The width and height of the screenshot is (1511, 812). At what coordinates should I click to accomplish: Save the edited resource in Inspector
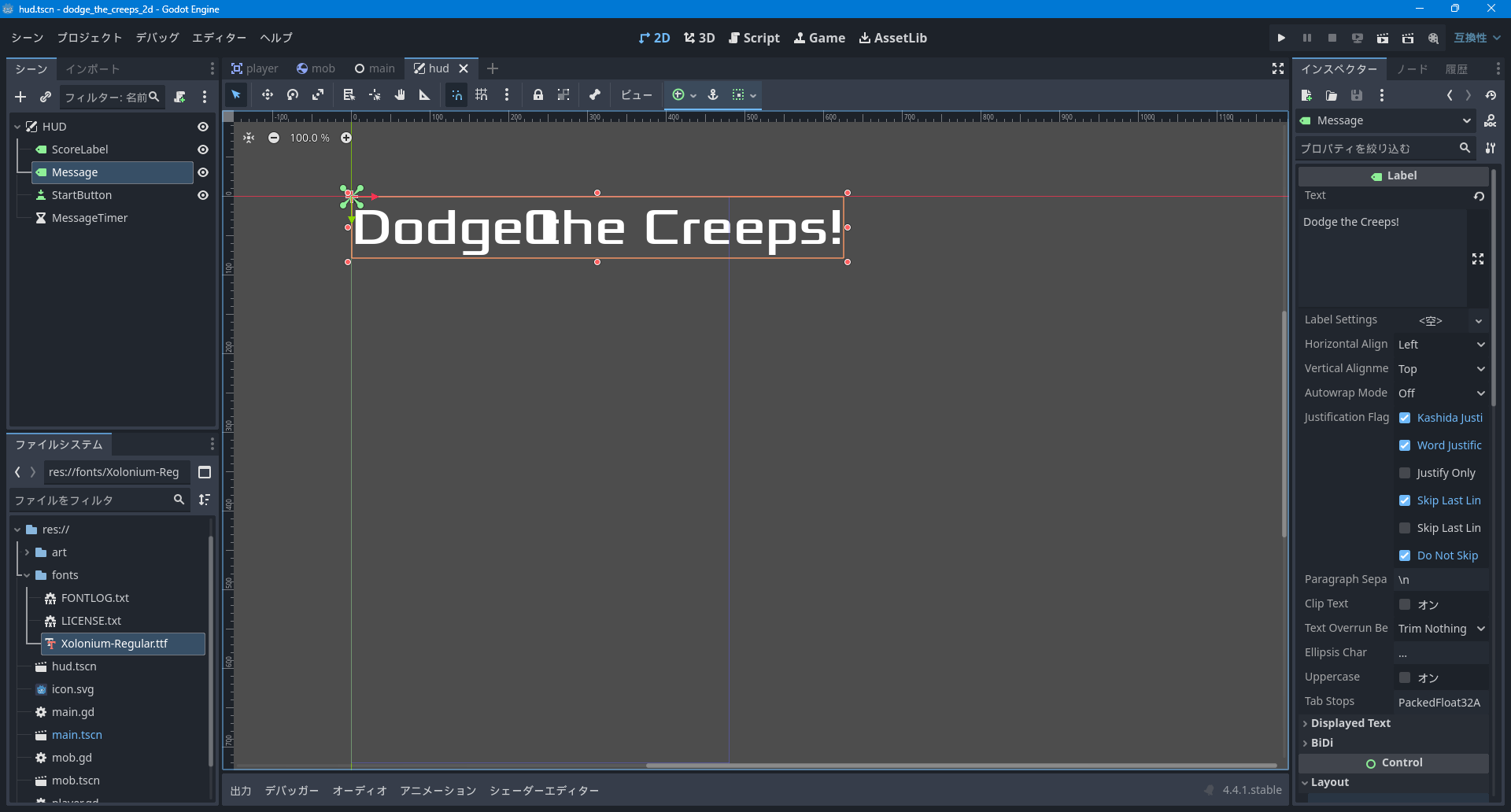[x=1357, y=95]
